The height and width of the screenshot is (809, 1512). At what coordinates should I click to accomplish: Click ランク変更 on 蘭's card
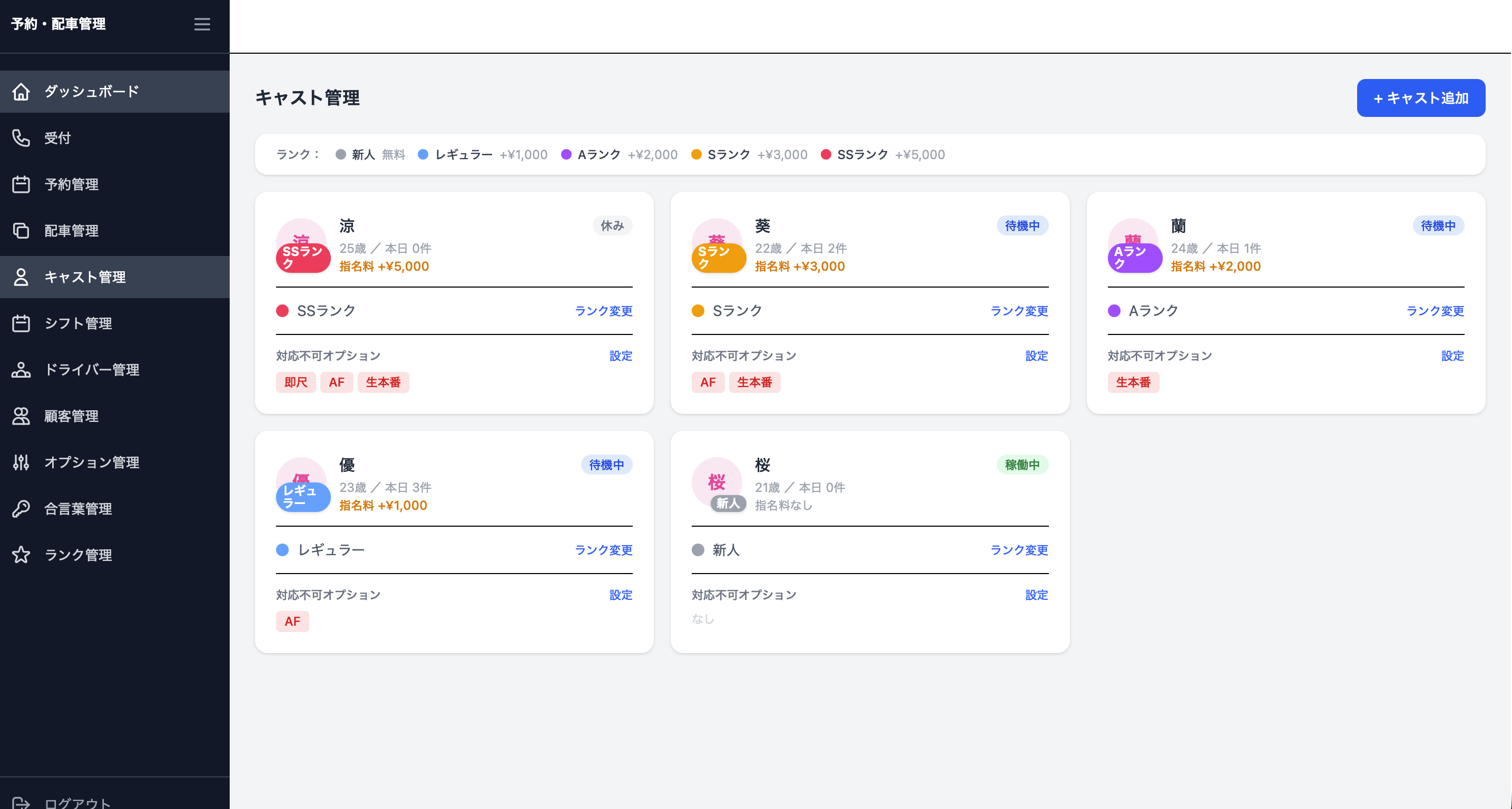pos(1435,311)
